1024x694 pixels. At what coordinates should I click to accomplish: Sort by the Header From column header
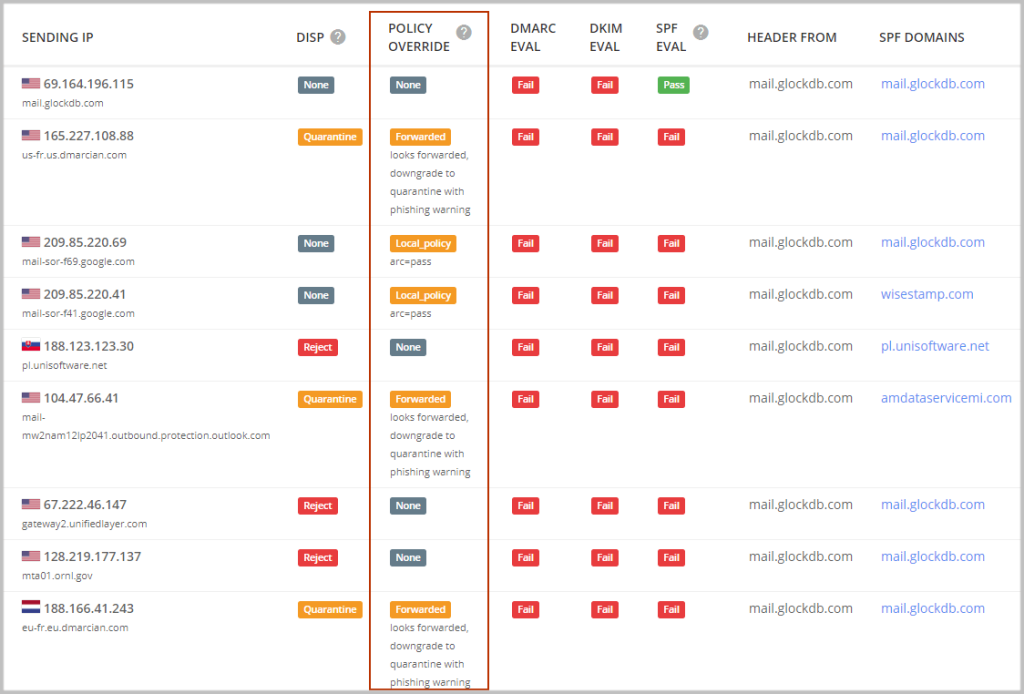[x=792, y=37]
